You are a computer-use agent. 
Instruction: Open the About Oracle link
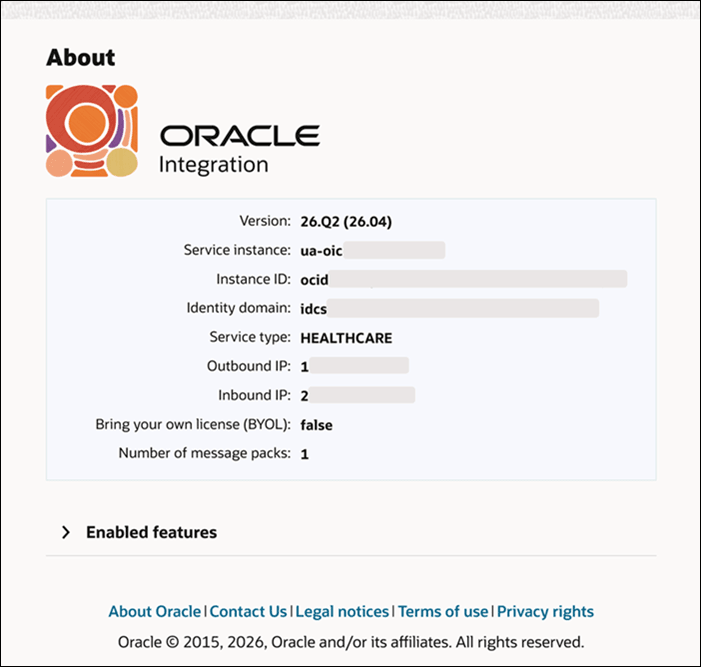coord(155,611)
